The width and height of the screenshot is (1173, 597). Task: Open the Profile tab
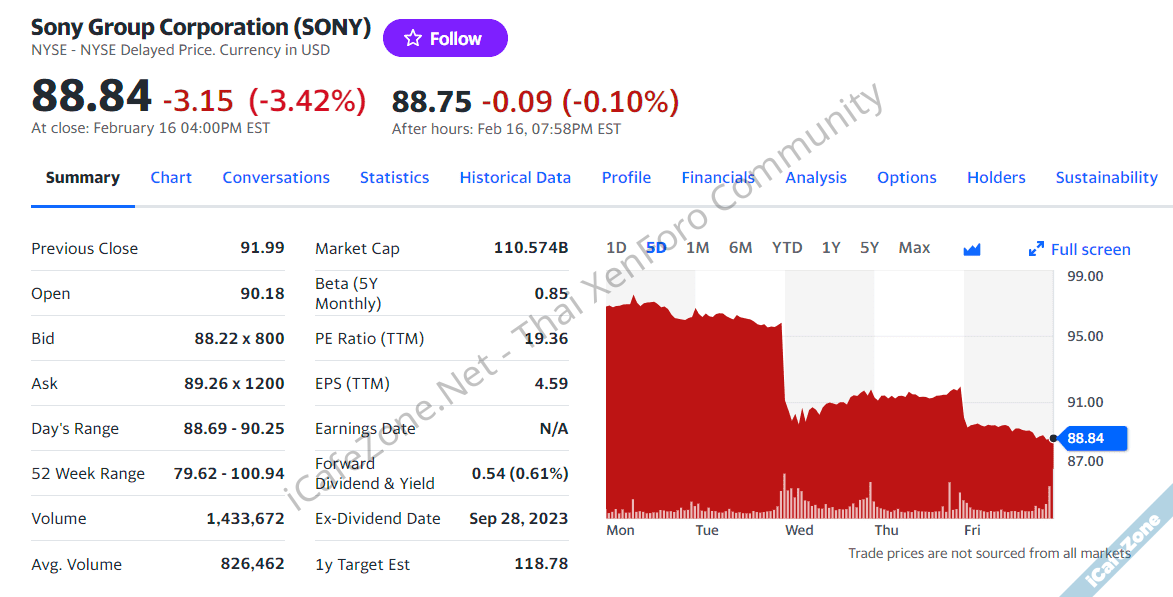[x=626, y=178]
